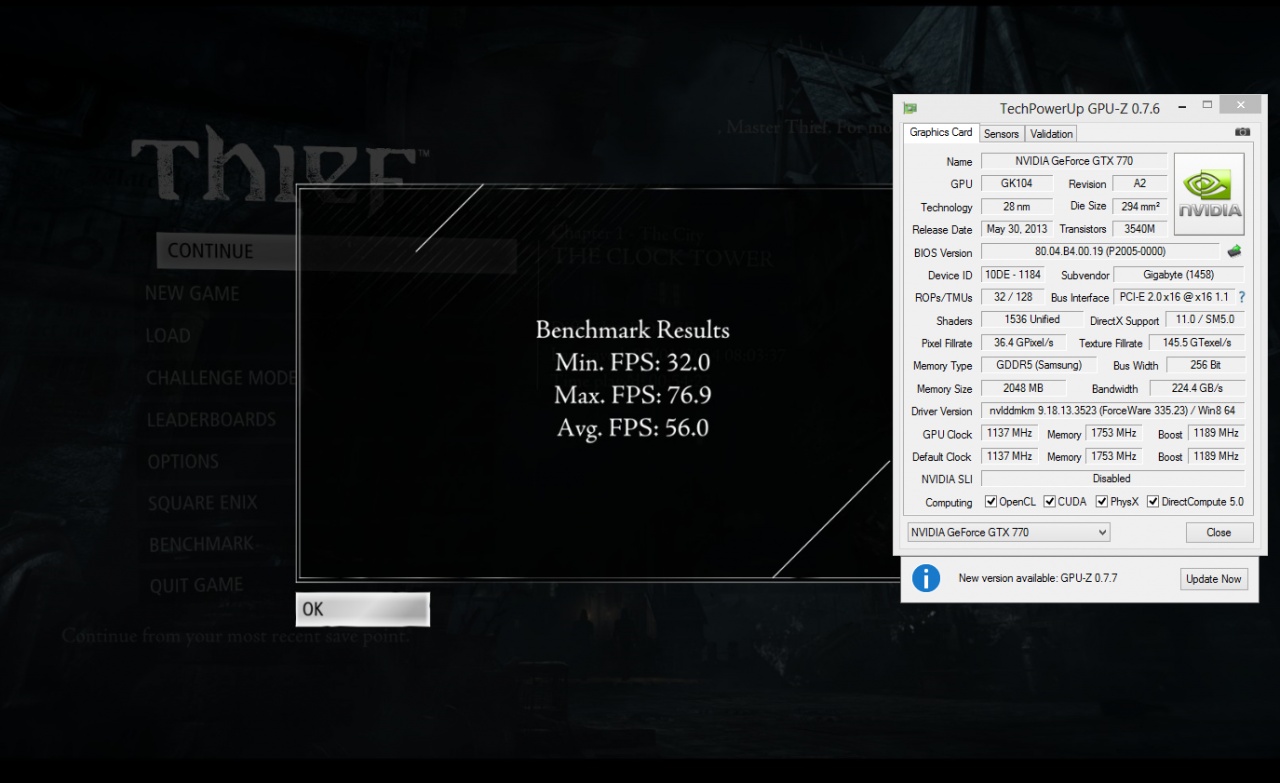Click the Device ID value 10DE - 1184

pos(1012,275)
